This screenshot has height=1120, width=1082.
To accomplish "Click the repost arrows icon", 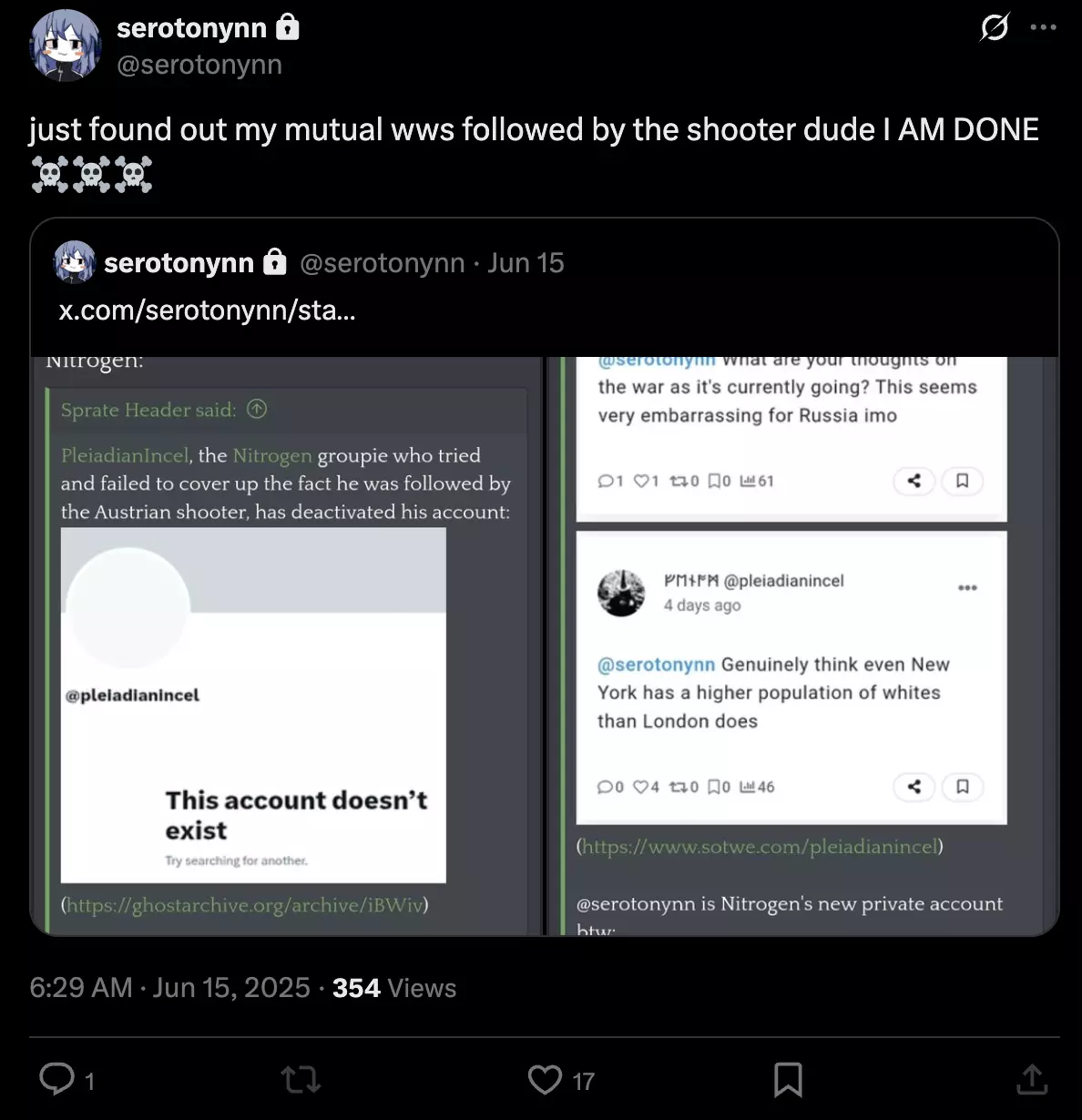I will [301, 1080].
